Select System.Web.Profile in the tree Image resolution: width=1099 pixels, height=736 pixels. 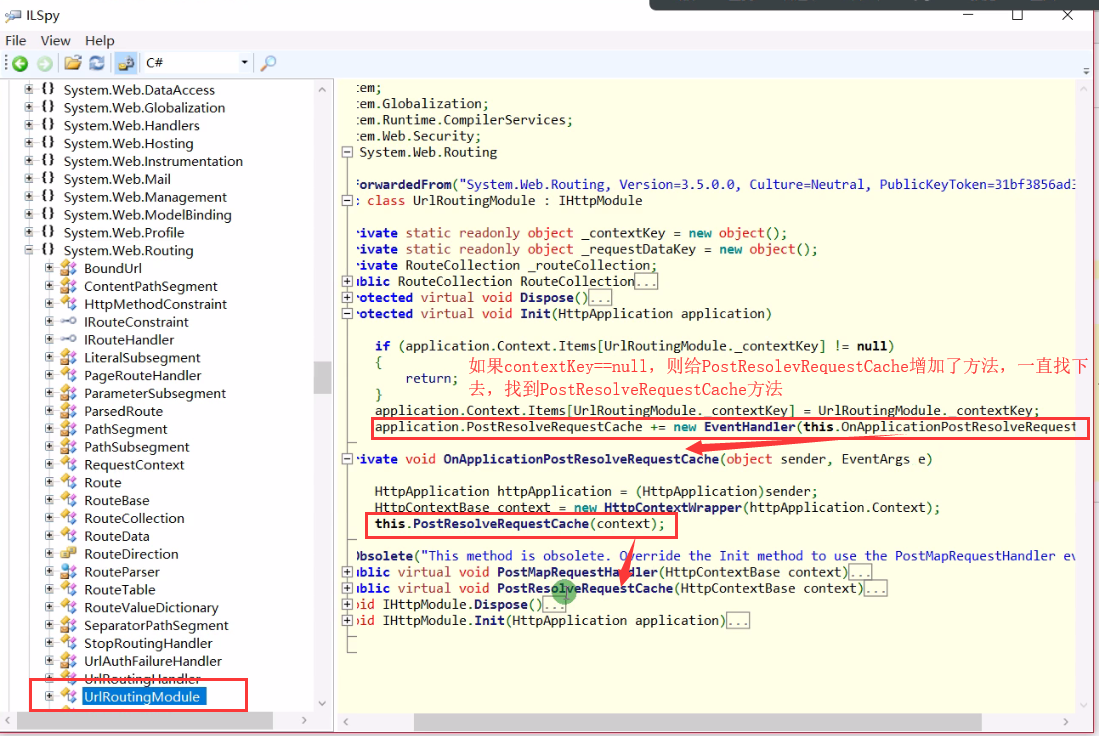[x=123, y=233]
